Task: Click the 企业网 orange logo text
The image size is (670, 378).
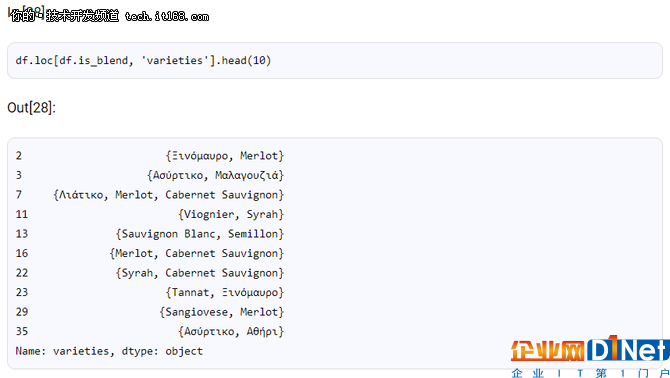Action: pos(548,351)
